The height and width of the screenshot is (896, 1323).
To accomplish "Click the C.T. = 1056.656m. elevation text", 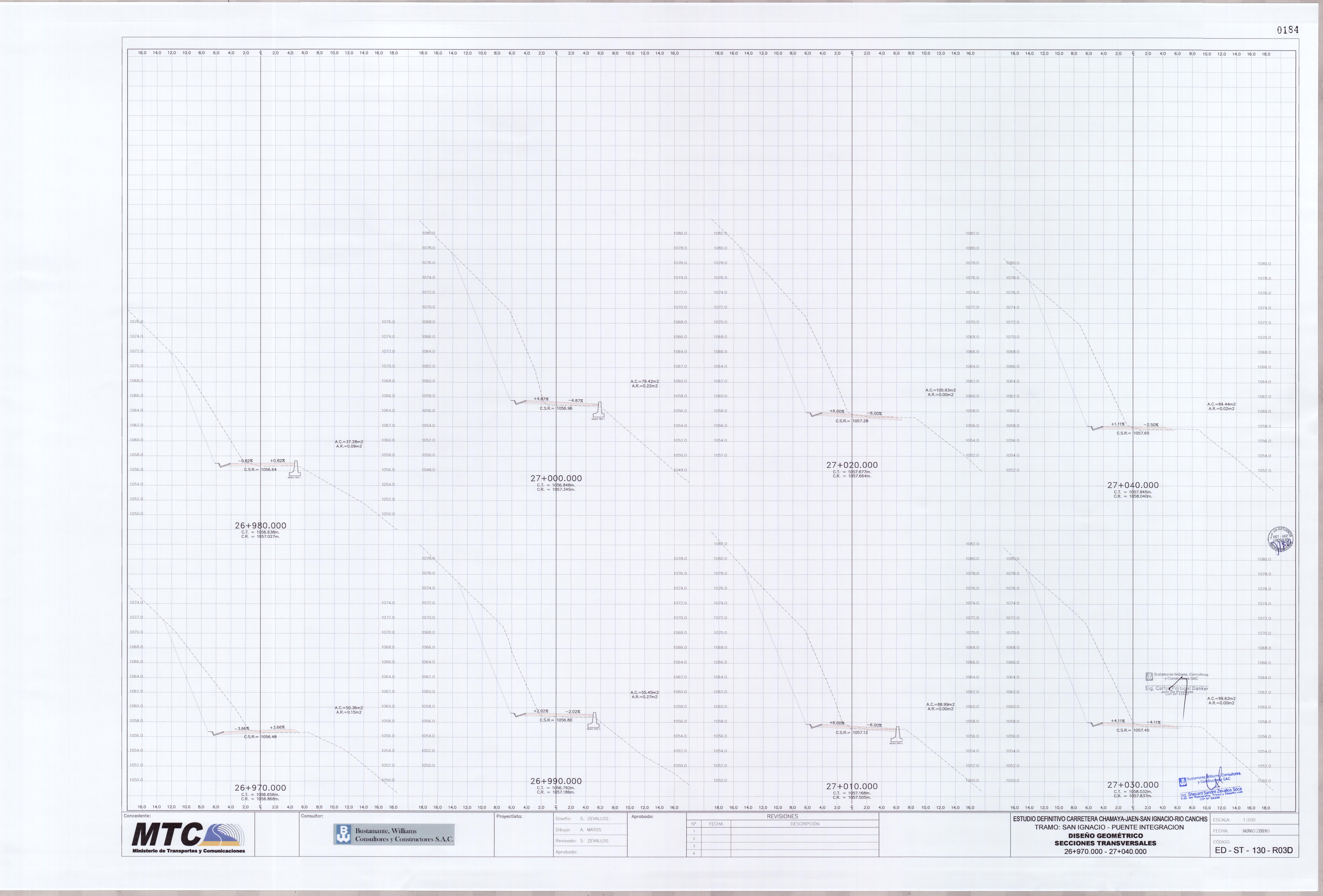I will tap(260, 795).
